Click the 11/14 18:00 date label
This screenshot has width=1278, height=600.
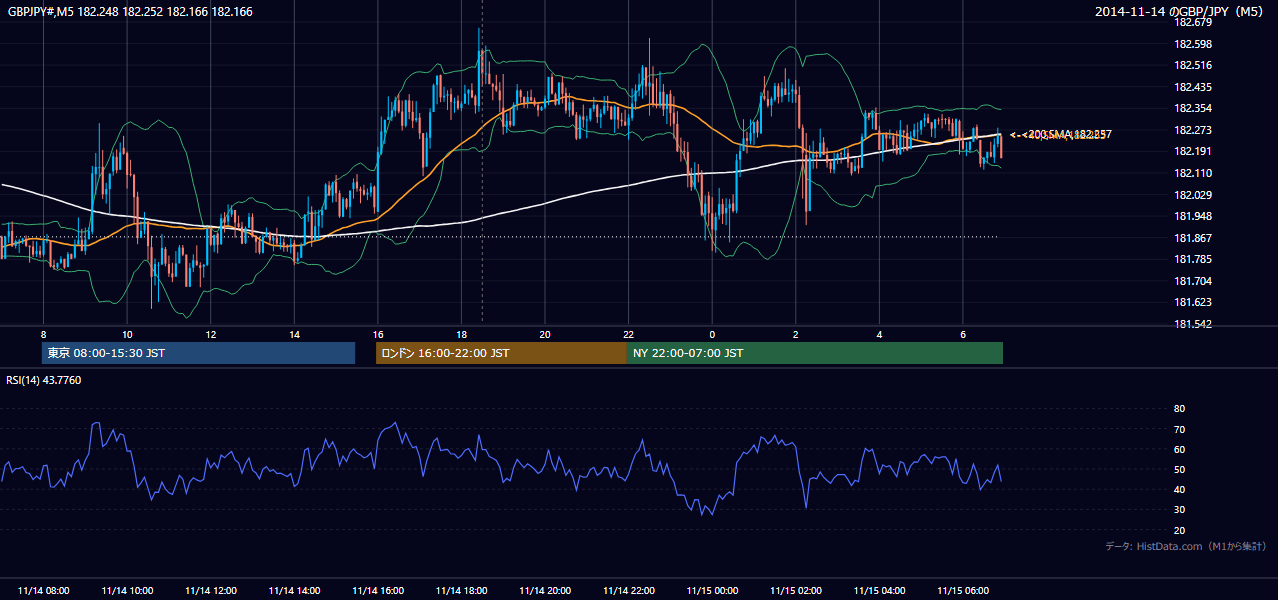point(461,591)
